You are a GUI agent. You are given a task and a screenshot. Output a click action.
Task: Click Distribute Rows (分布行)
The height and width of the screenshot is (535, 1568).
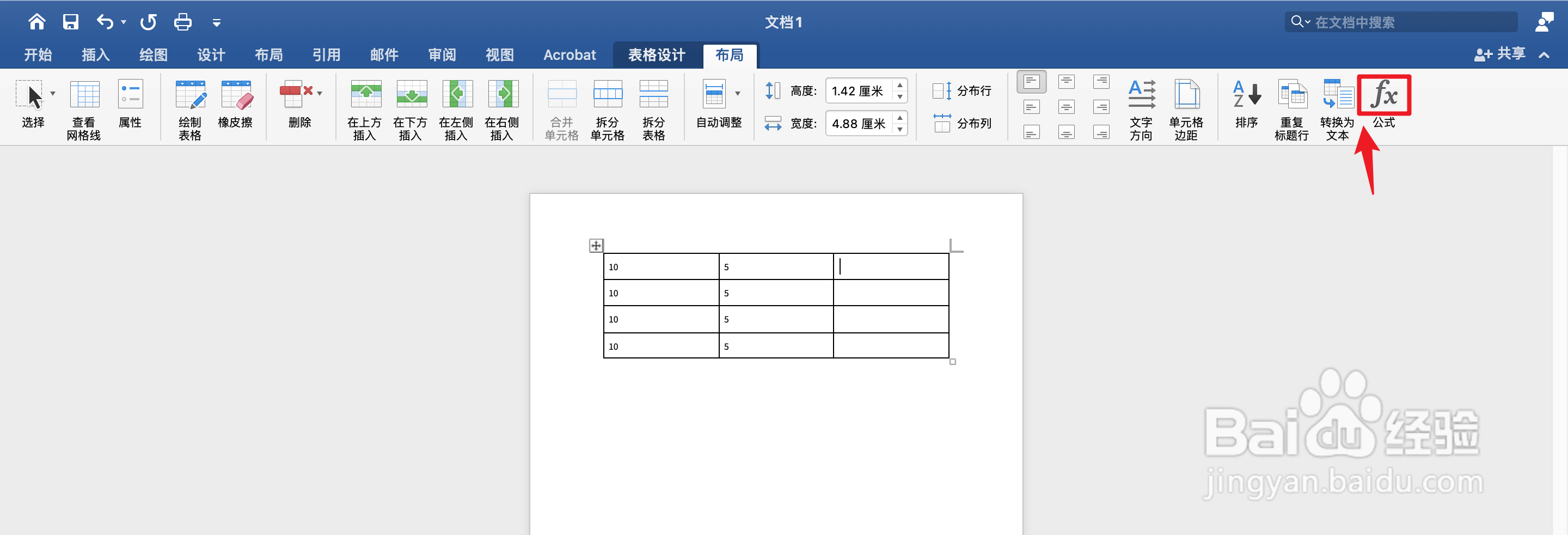click(961, 91)
